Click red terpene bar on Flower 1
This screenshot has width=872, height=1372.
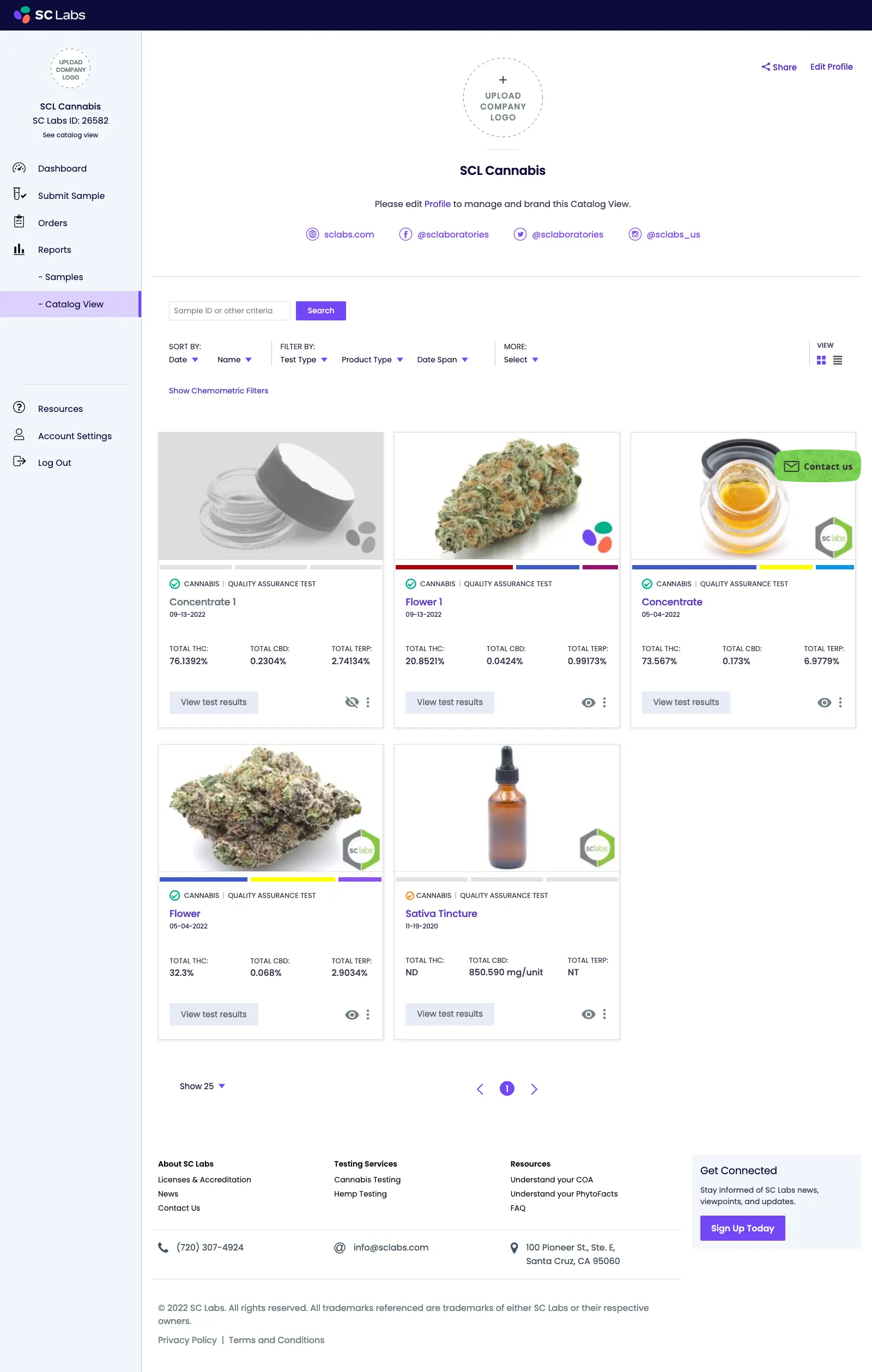pos(453,567)
